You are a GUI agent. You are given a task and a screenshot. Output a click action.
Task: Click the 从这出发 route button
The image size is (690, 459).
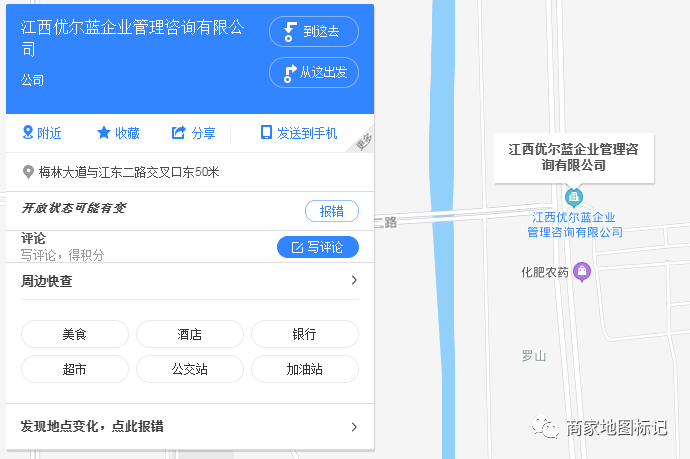click(313, 73)
